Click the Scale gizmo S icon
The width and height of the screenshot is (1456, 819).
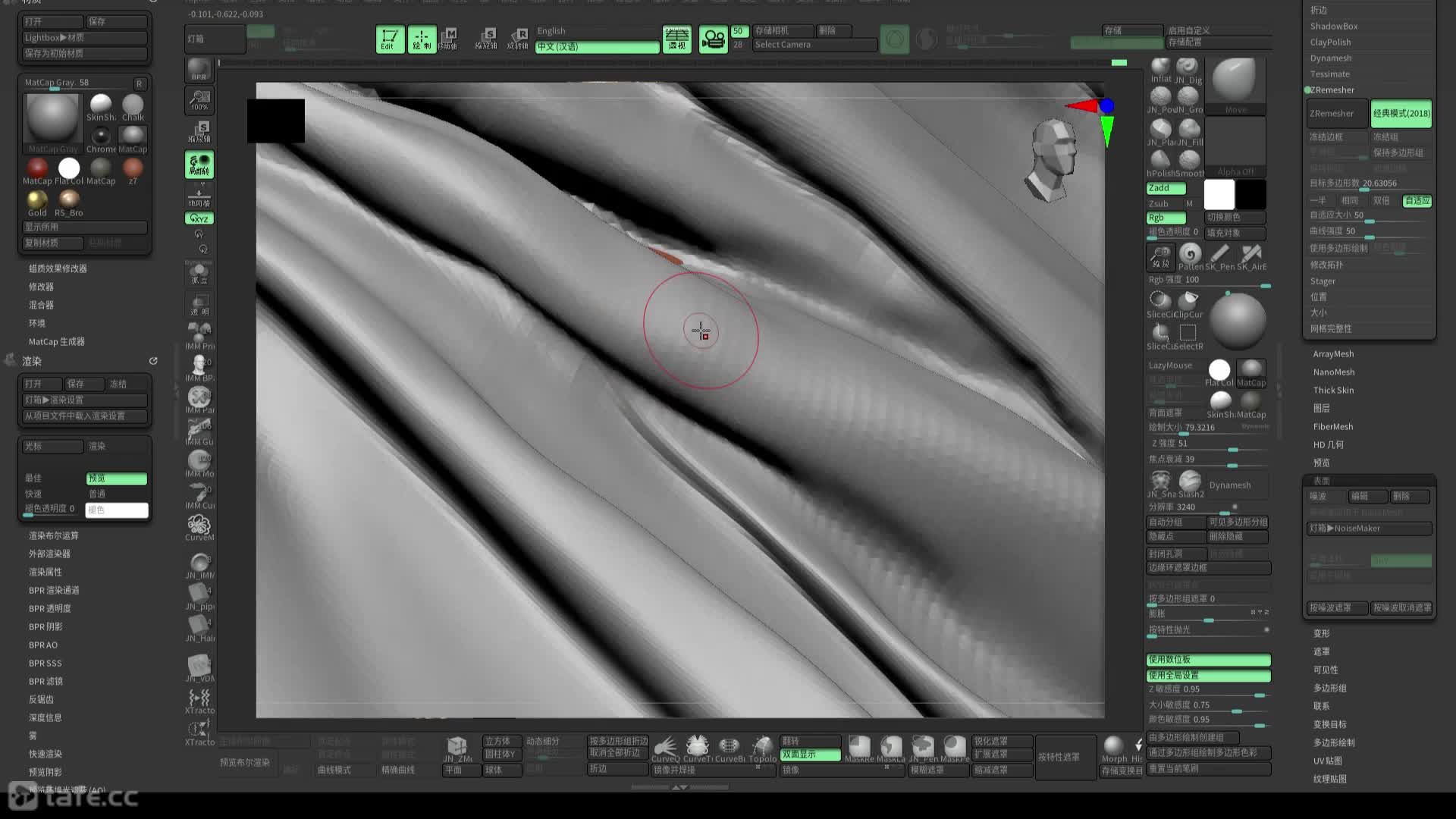tap(486, 38)
